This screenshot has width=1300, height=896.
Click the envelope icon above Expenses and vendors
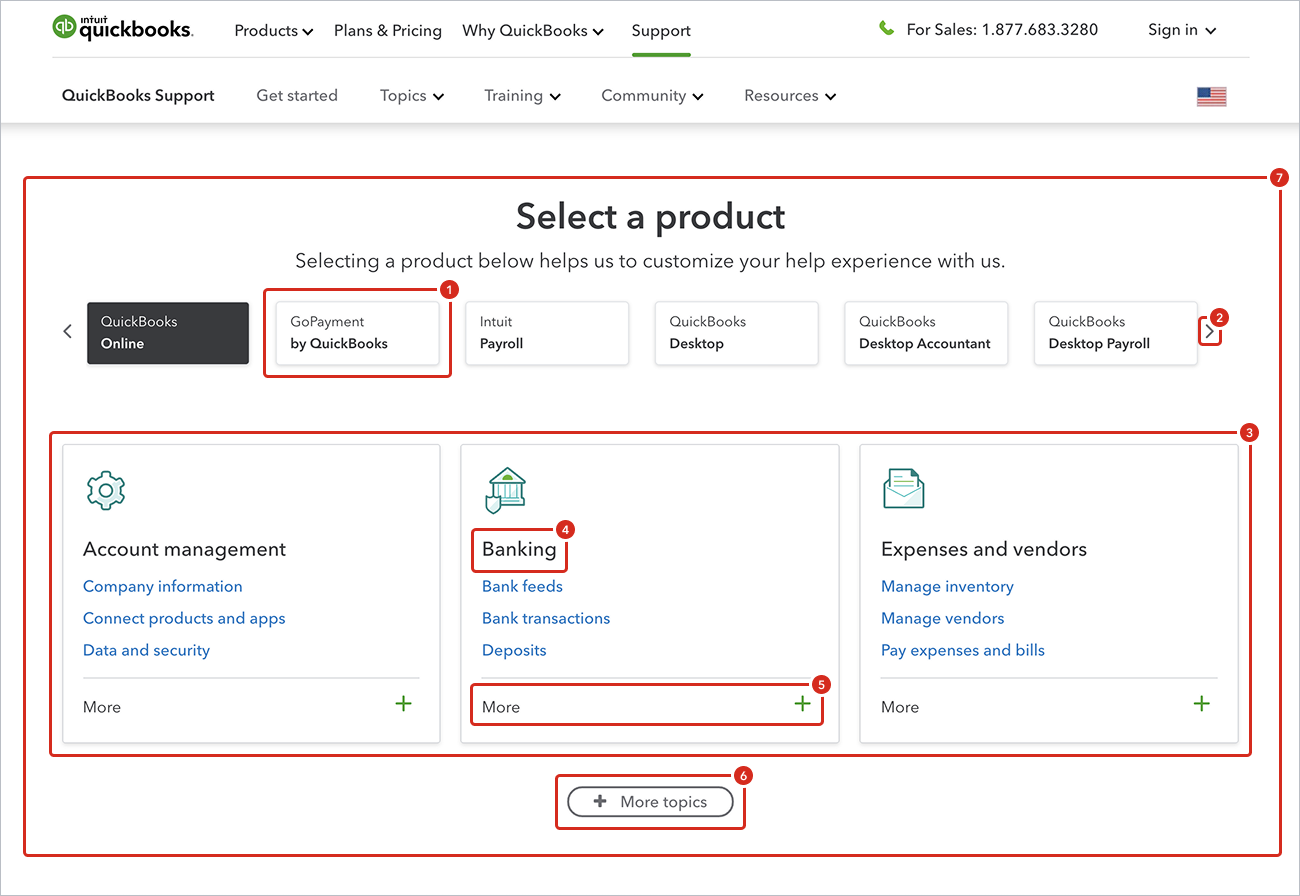point(903,489)
